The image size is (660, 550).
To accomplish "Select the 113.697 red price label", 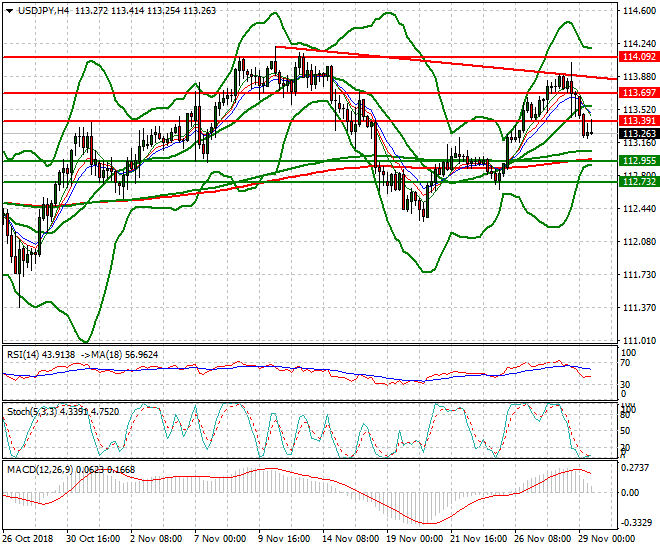I will (x=637, y=93).
